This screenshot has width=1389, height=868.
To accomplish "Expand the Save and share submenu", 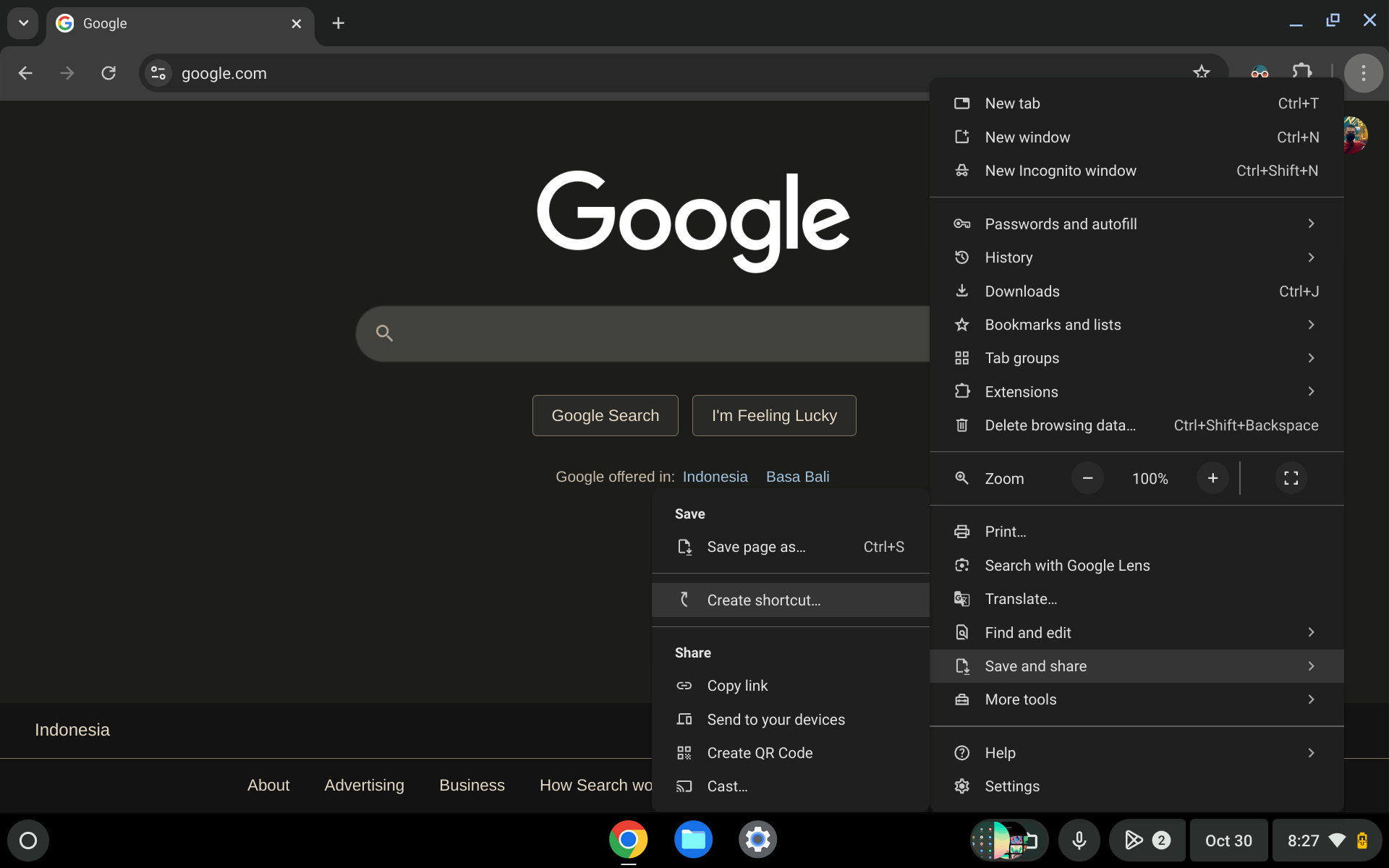I will (1137, 666).
